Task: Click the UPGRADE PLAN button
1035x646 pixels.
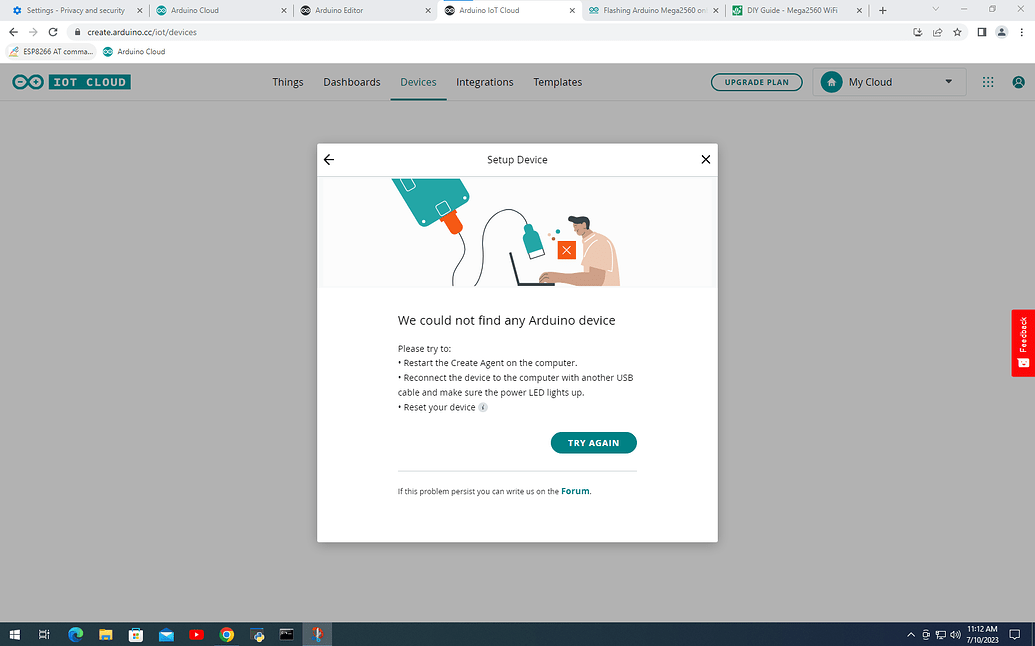Action: [x=756, y=82]
